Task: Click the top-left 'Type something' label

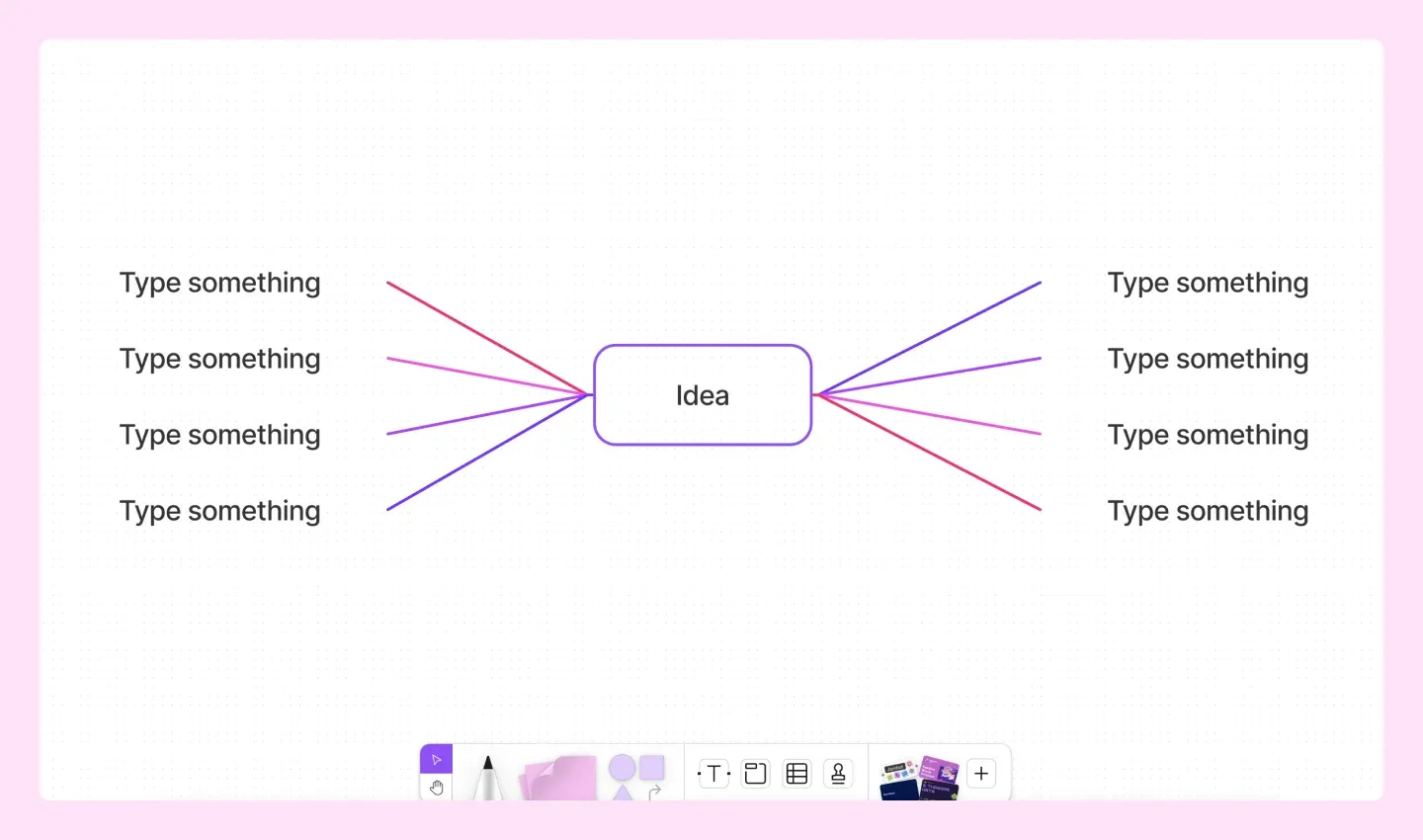Action: click(x=220, y=284)
